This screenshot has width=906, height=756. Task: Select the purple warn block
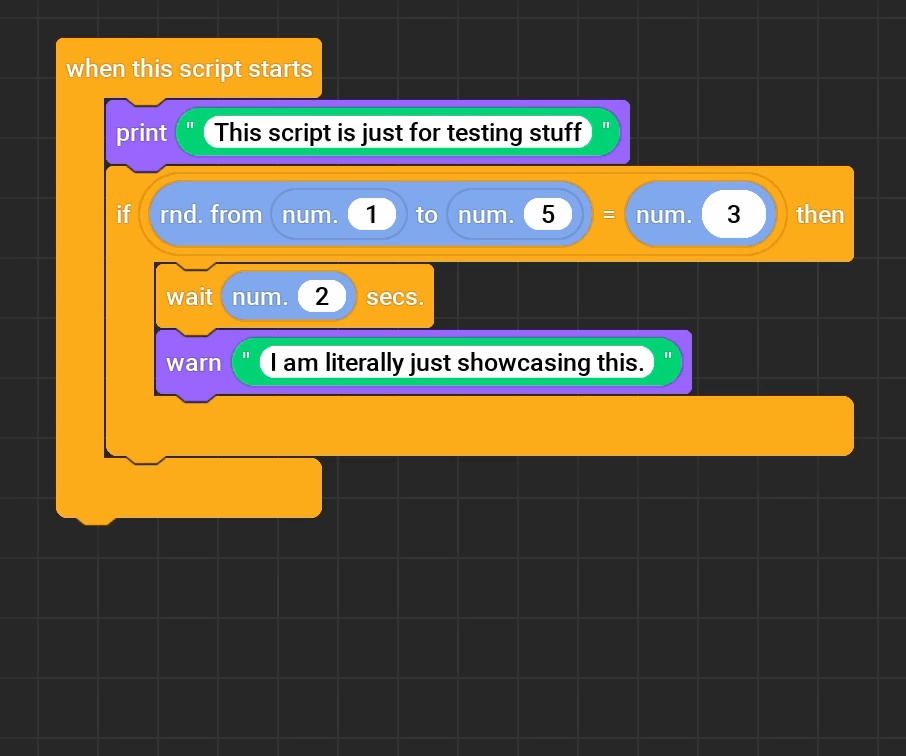193,362
